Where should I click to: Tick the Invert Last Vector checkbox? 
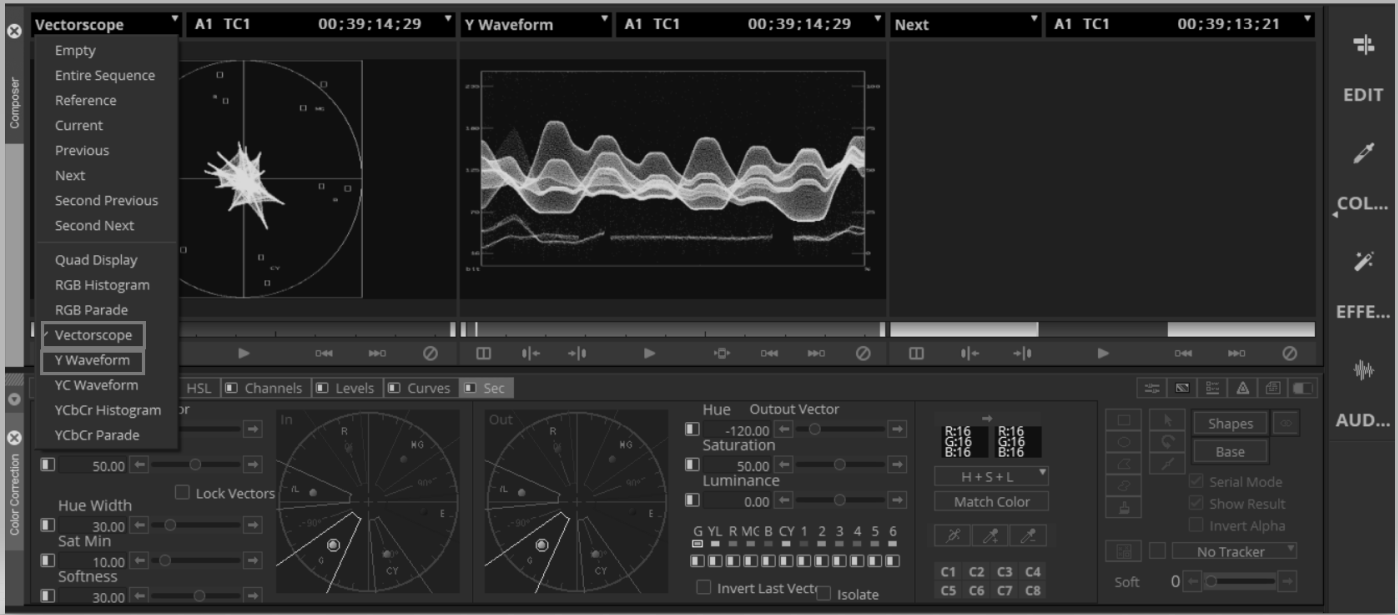point(704,587)
